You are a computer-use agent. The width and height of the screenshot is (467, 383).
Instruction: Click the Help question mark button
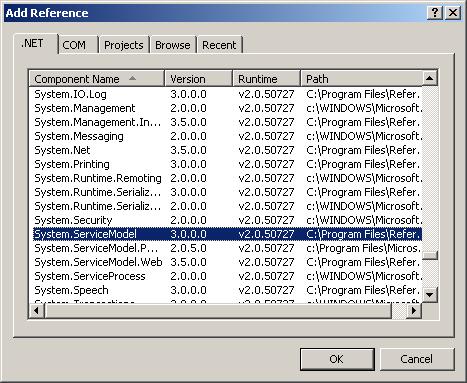click(x=435, y=13)
